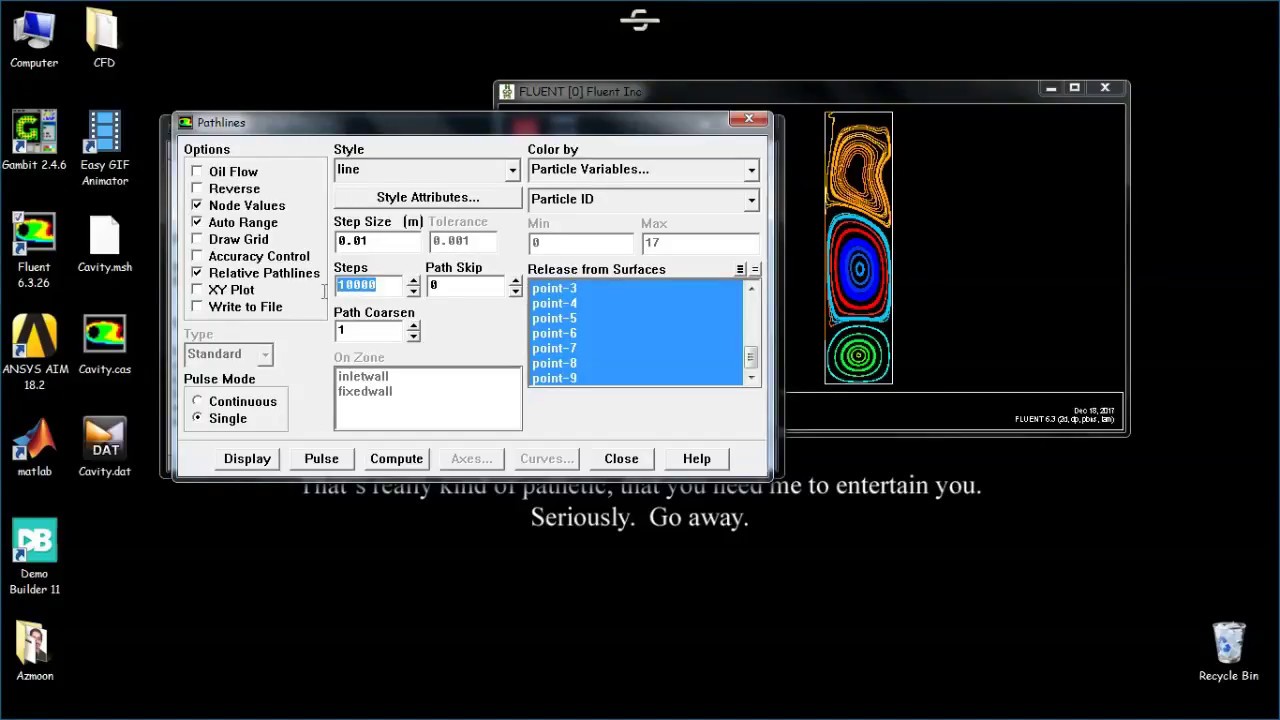The width and height of the screenshot is (1280, 720).
Task: Click into the Path Coarsen field
Action: (369, 331)
